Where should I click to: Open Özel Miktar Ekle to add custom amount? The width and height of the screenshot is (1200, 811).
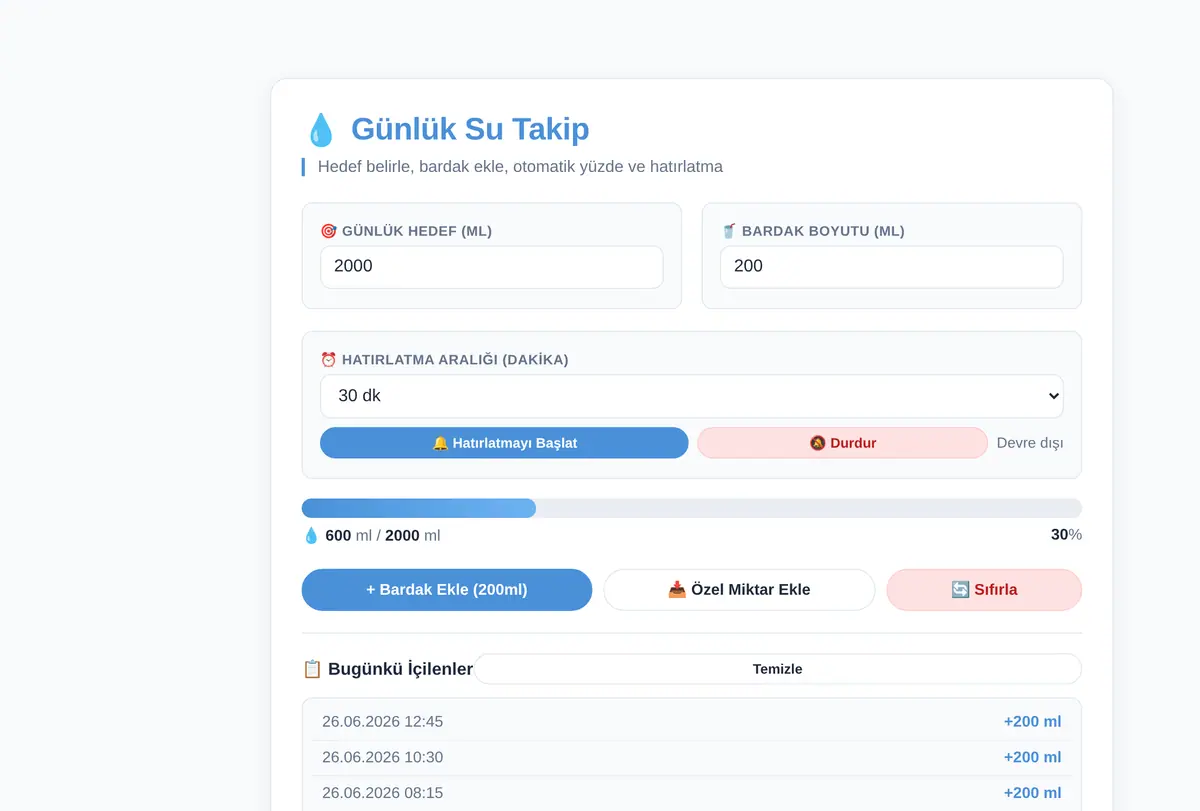(739, 590)
